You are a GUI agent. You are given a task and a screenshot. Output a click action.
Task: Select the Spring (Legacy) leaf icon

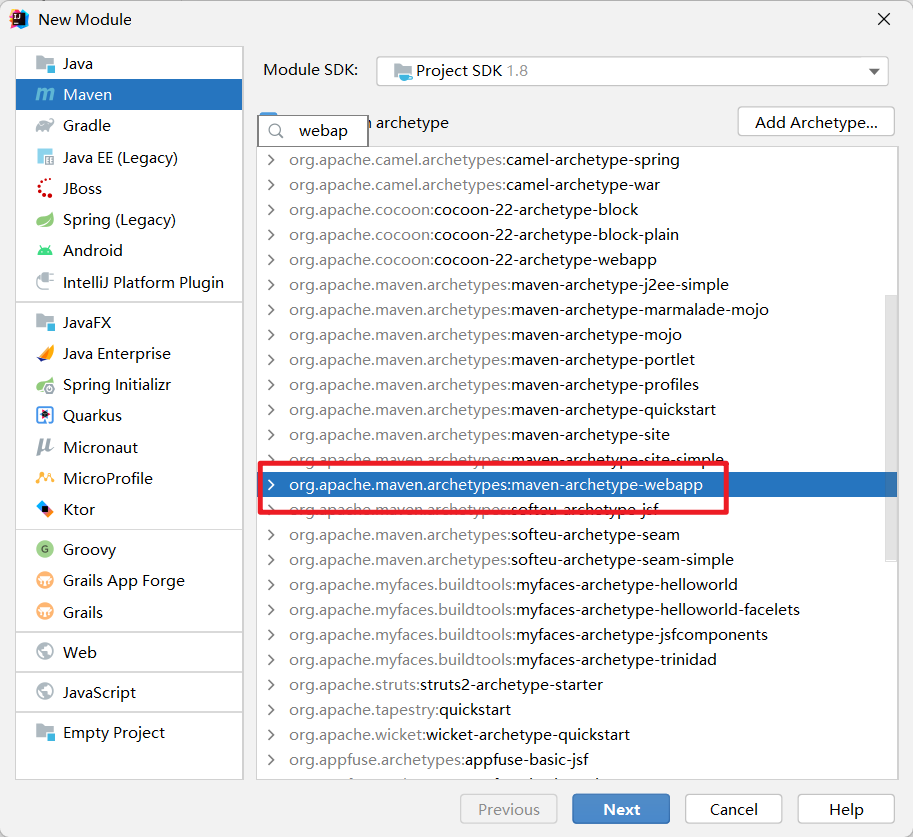click(x=45, y=220)
